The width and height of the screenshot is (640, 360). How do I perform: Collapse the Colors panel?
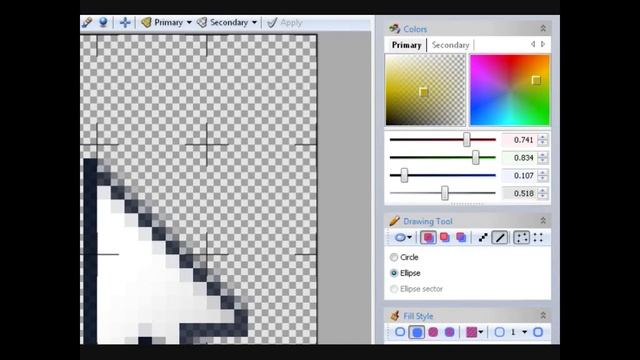click(x=543, y=29)
